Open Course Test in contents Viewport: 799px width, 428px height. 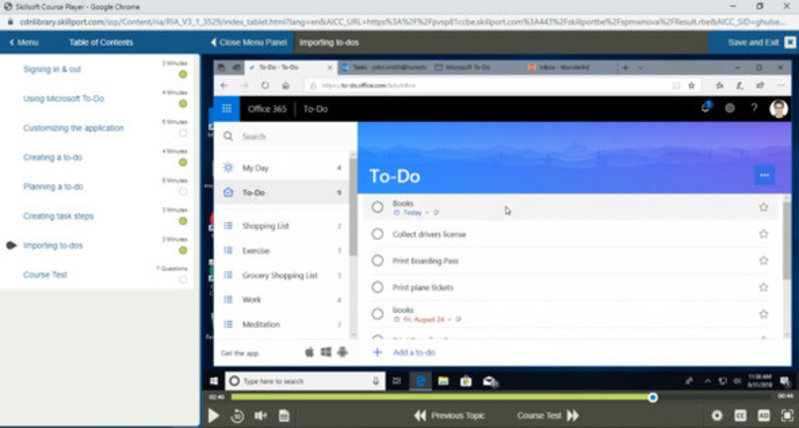pos(45,275)
